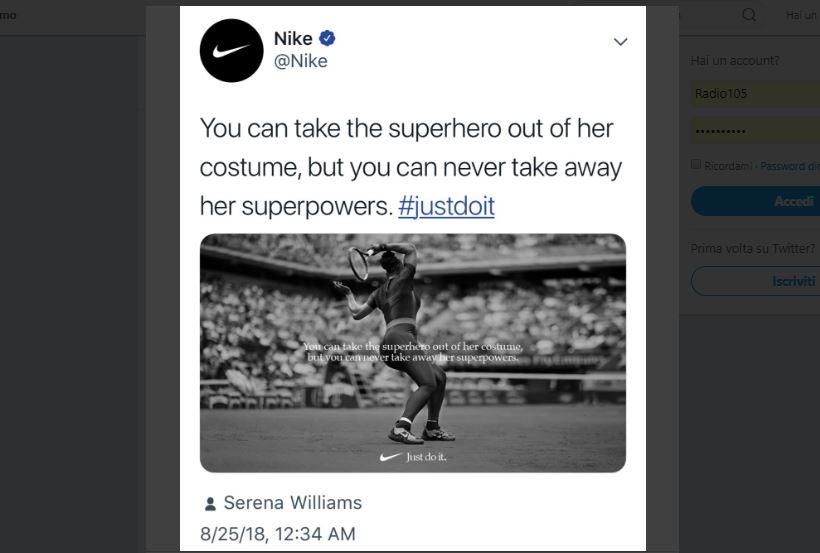Image resolution: width=820 pixels, height=553 pixels.
Task: Click the 'Hai un' menu item in top bar
Action: 801,15
